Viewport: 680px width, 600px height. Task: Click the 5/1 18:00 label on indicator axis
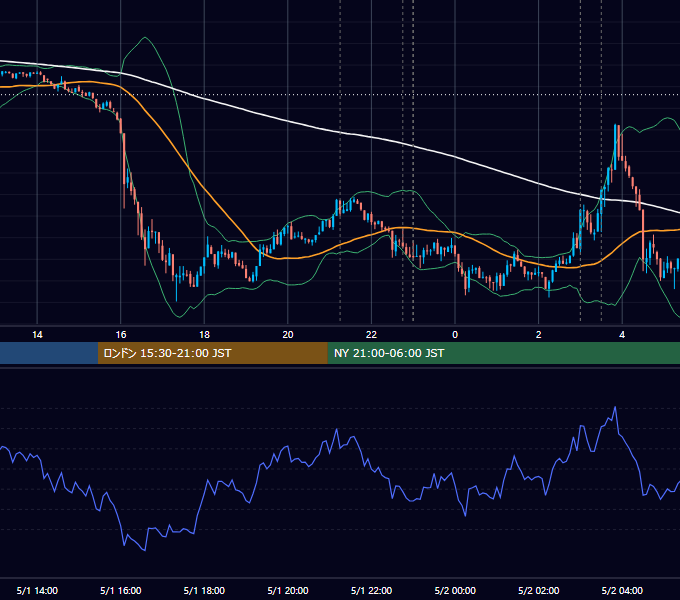pos(204,590)
